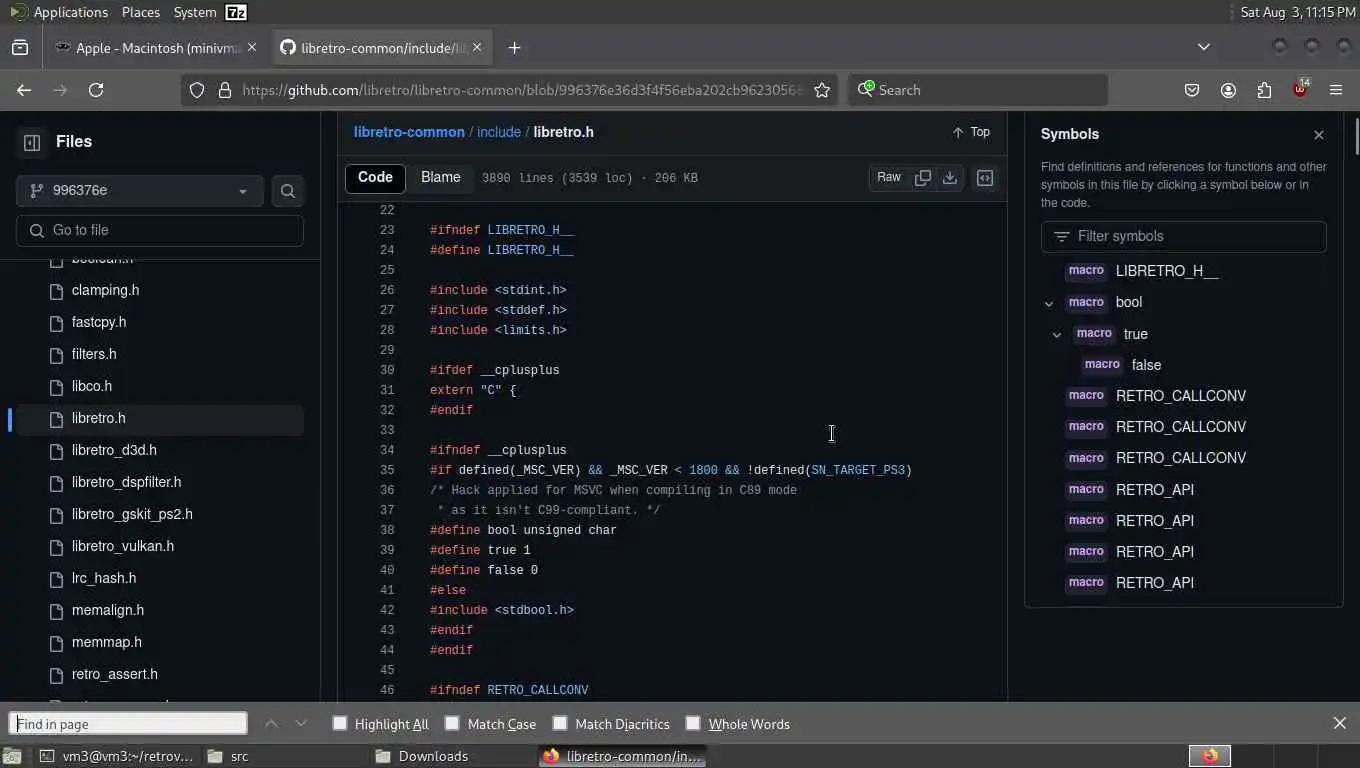The height and width of the screenshot is (768, 1360).
Task: Select the Code view tab
Action: [375, 178]
